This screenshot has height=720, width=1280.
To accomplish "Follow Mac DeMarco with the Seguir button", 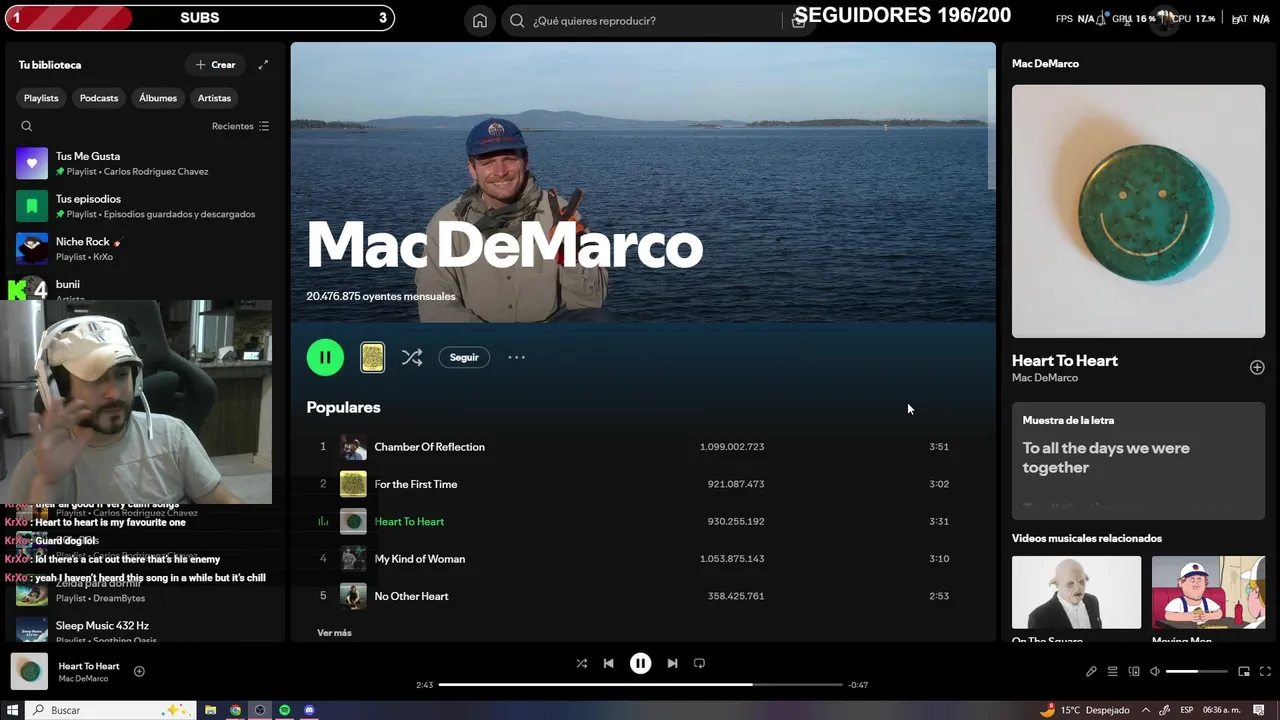I will point(464,357).
